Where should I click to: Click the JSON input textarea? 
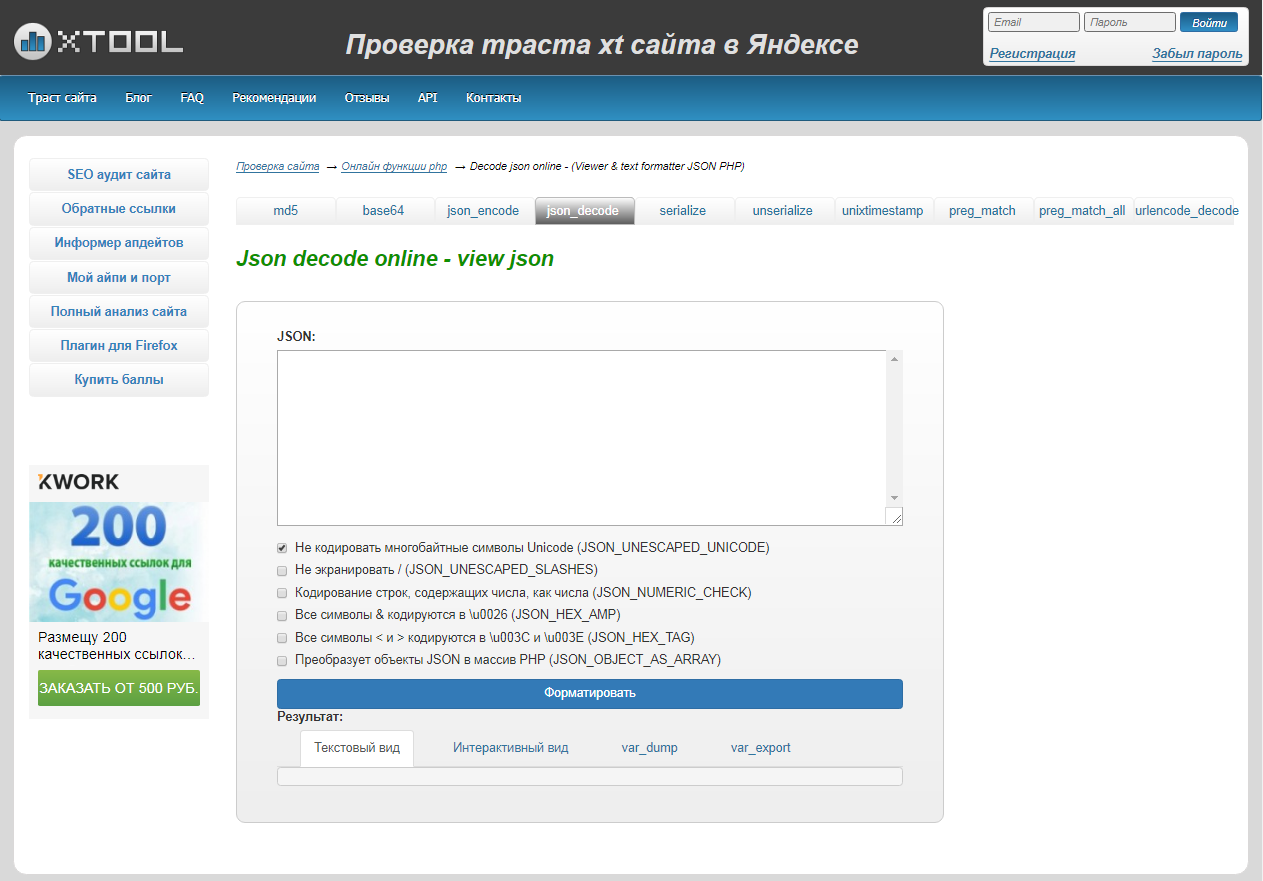click(x=580, y=437)
